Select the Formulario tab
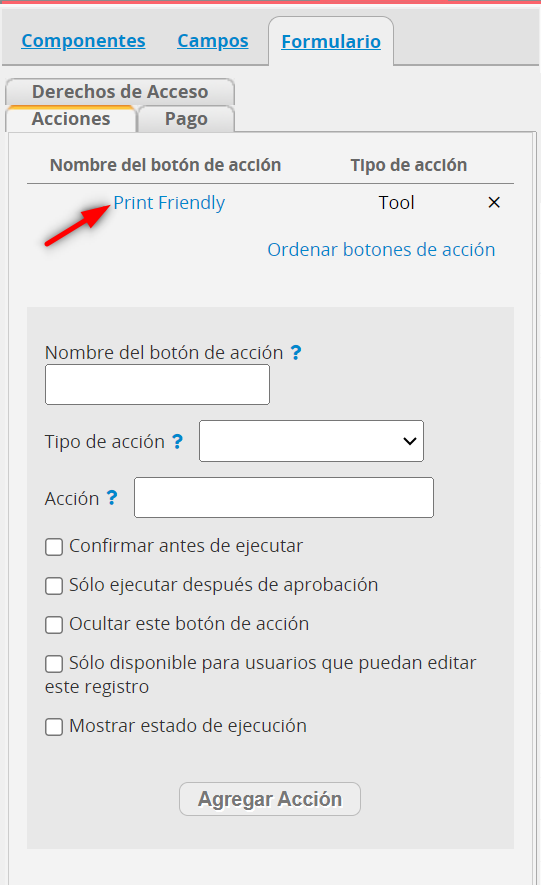 (x=331, y=41)
